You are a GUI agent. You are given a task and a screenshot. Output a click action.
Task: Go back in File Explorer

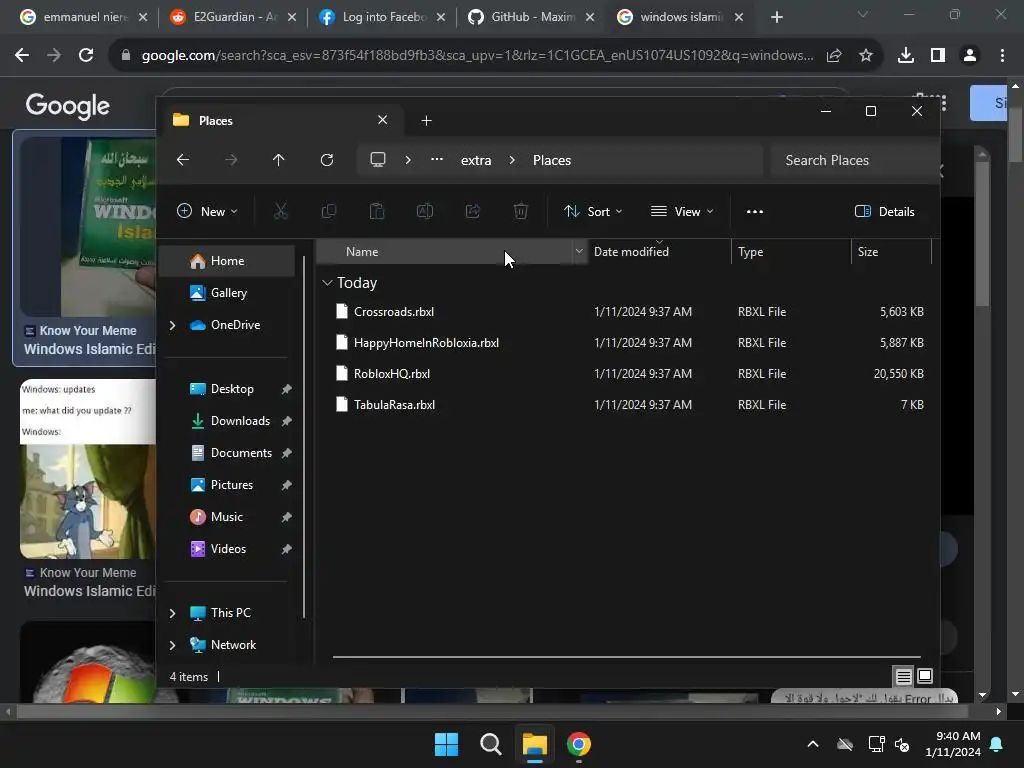[183, 160]
